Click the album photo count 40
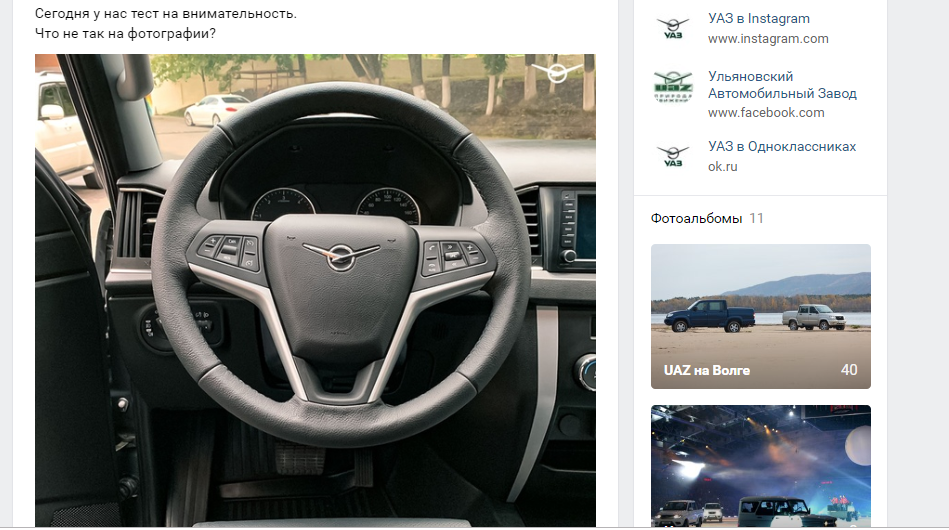The width and height of the screenshot is (949, 530). [849, 370]
